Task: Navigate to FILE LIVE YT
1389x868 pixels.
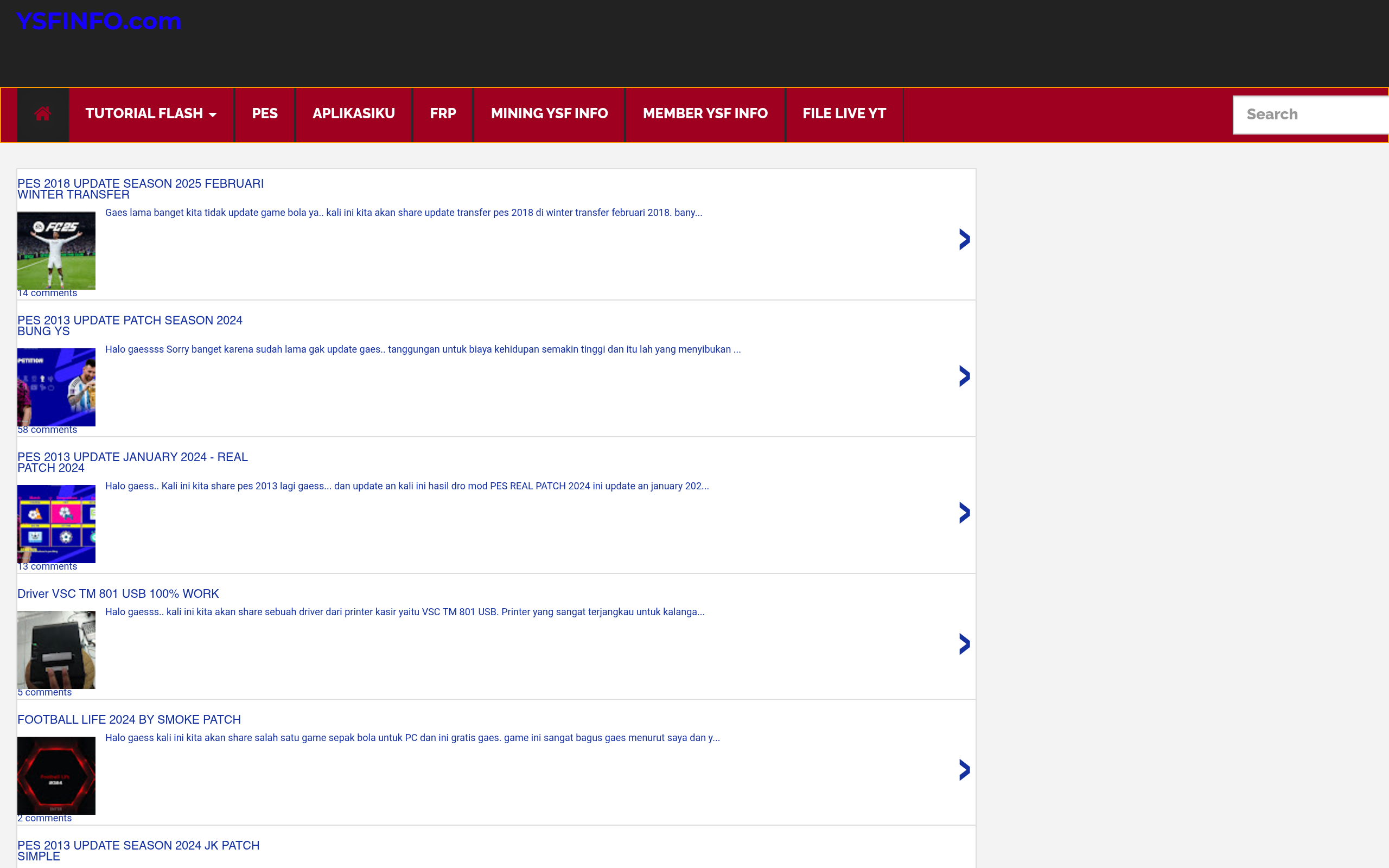Action: point(844,114)
